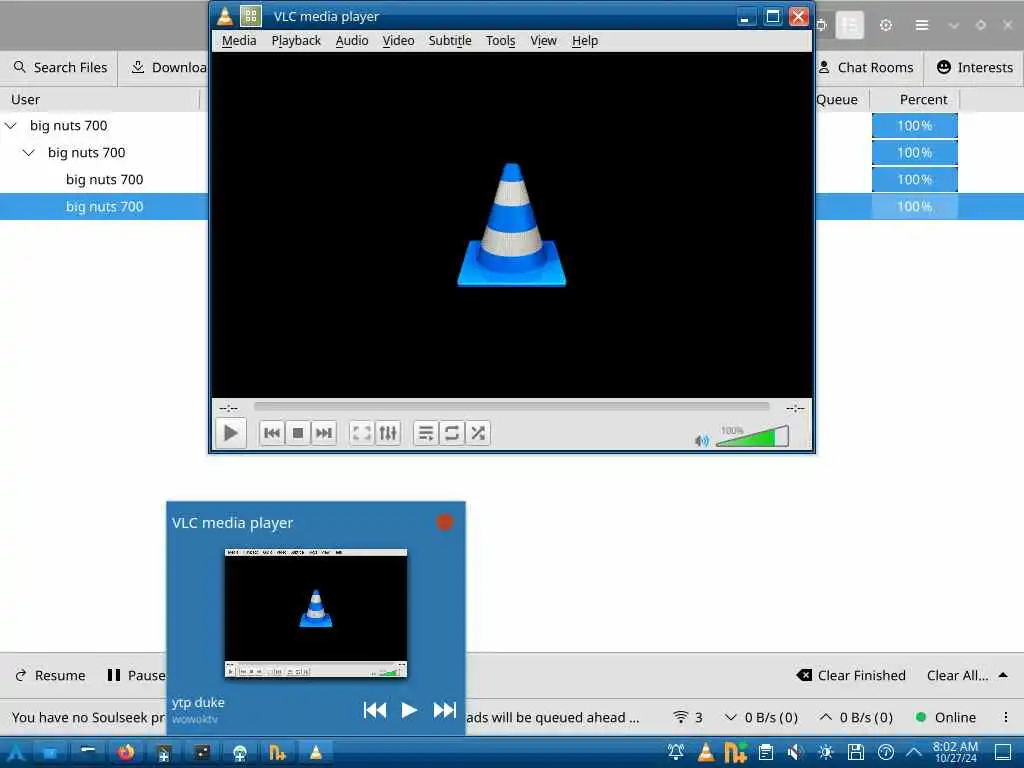Open the application launcher at the taskbar's left end
Viewport: 1024px width, 768px height.
click(x=15, y=753)
